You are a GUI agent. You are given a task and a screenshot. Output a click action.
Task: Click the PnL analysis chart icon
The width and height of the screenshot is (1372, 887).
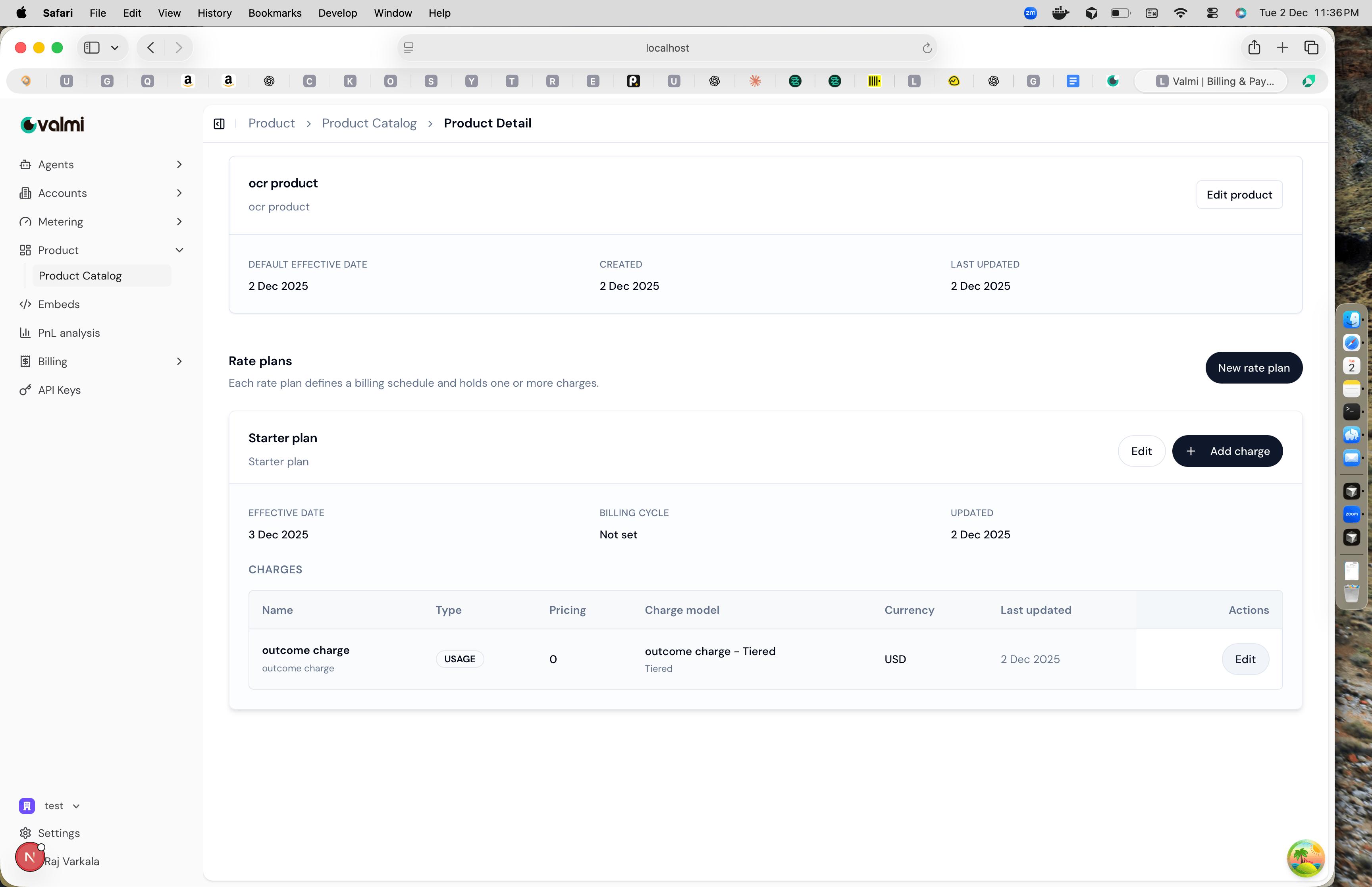click(25, 333)
